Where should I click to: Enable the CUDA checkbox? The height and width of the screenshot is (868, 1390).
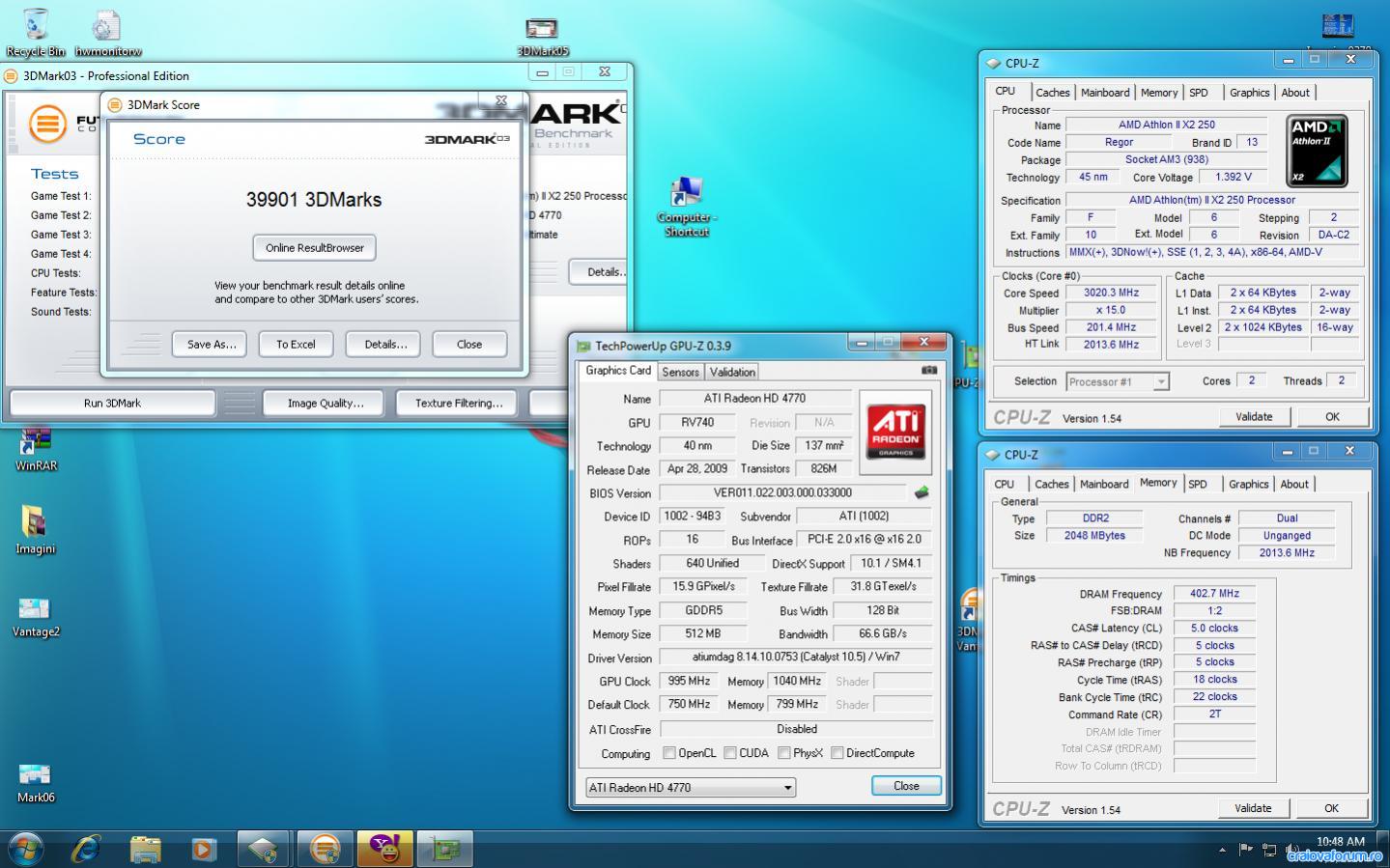(730, 753)
